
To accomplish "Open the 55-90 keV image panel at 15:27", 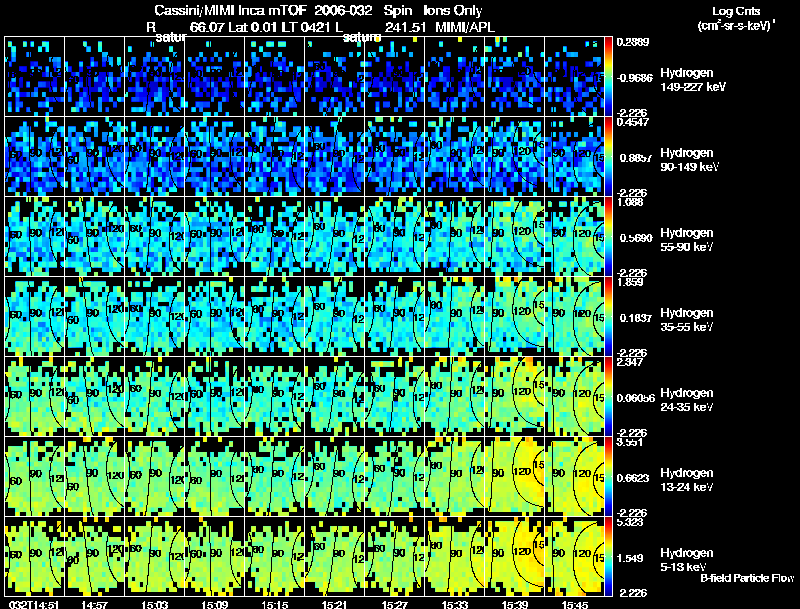I will coord(395,237).
